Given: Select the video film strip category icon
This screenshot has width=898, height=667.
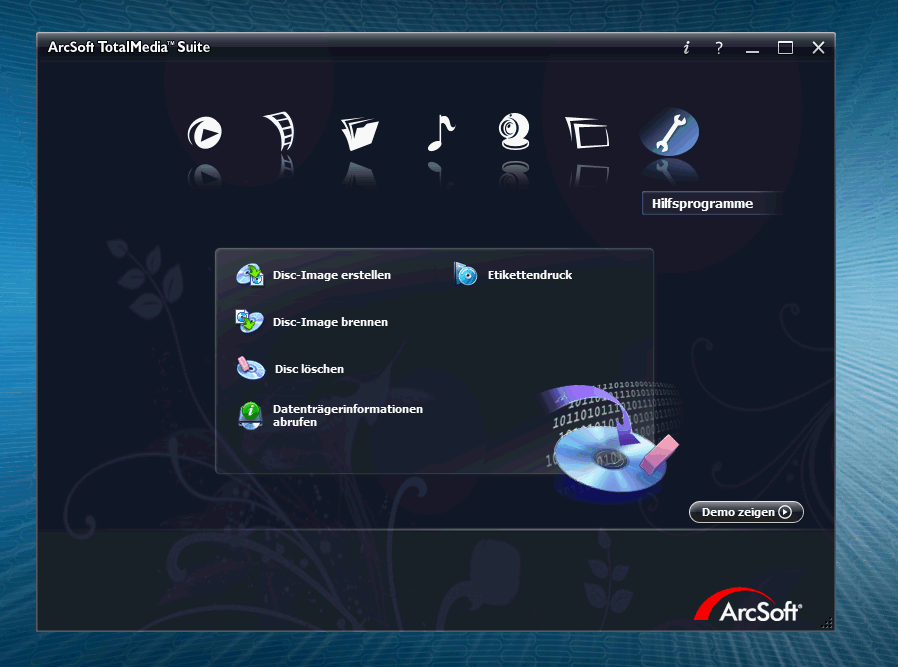Looking at the screenshot, I should 280,131.
